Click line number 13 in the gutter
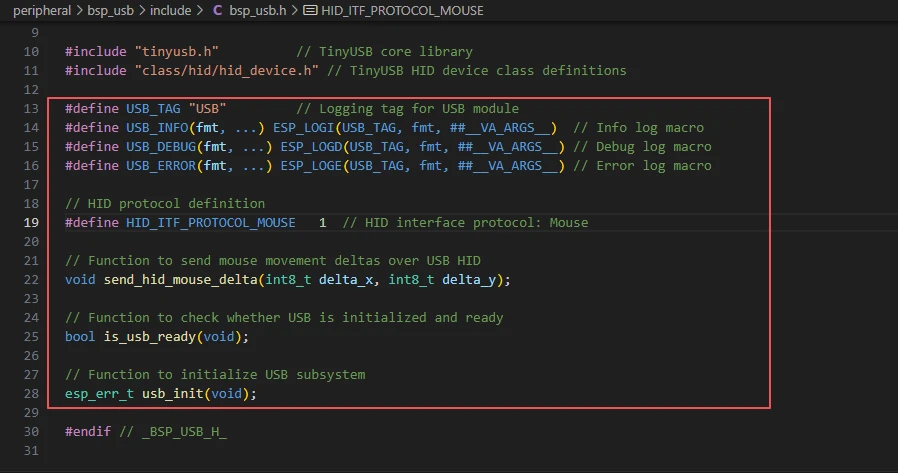 click(x=30, y=108)
